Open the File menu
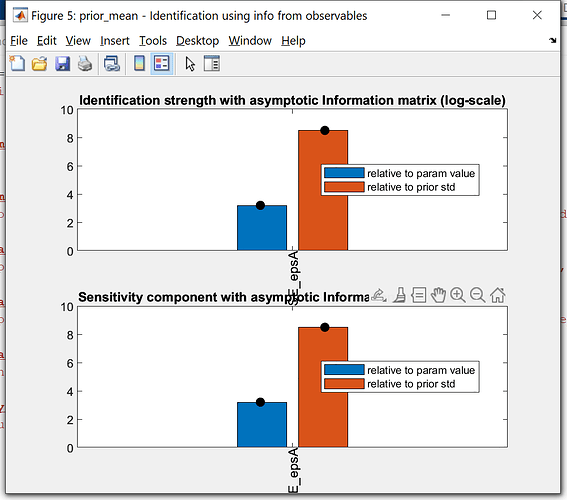567x500 pixels. pyautogui.click(x=19, y=41)
